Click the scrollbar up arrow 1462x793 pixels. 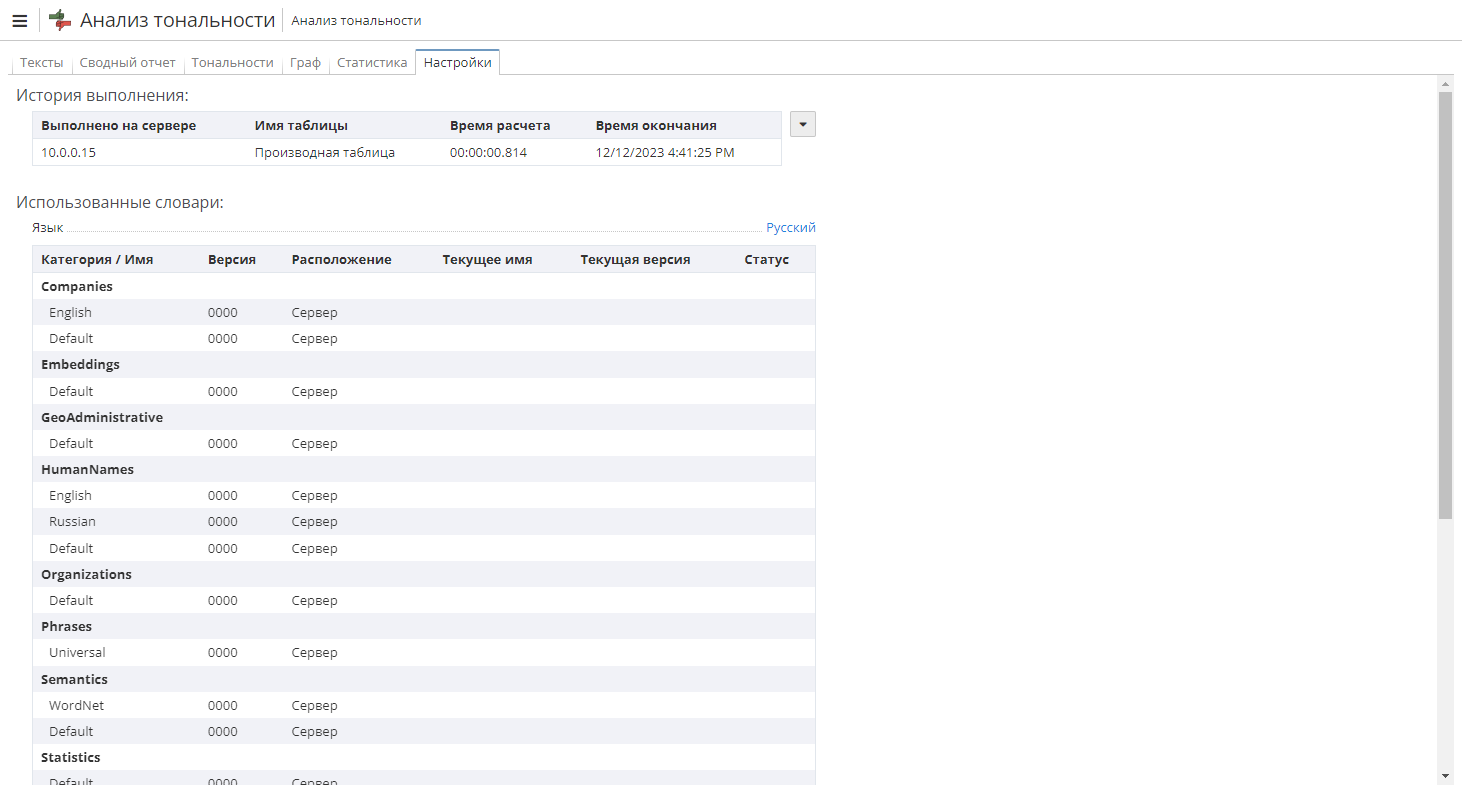[x=1445, y=83]
